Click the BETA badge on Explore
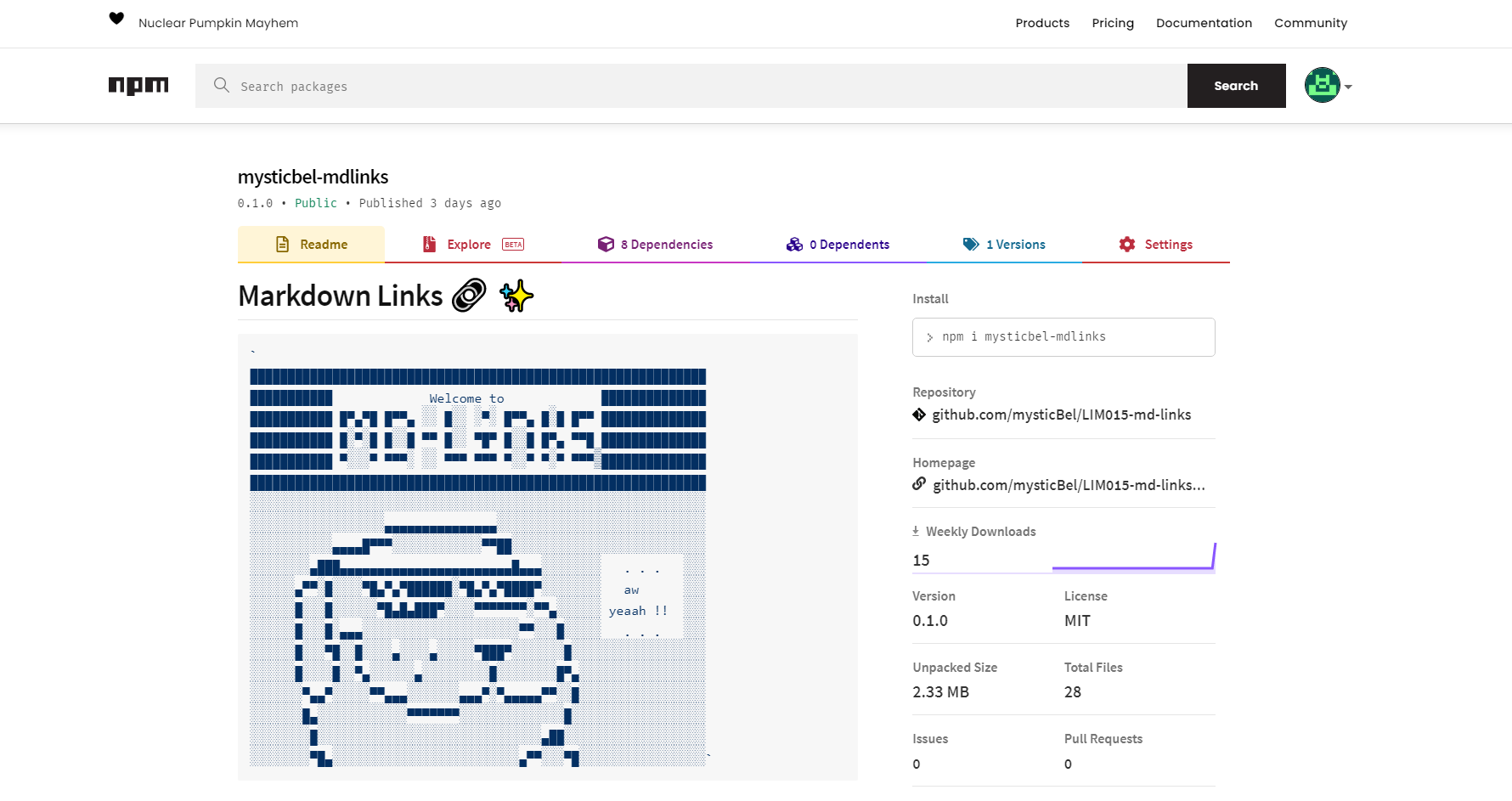Viewport: 1512px width, 801px height. coord(513,245)
